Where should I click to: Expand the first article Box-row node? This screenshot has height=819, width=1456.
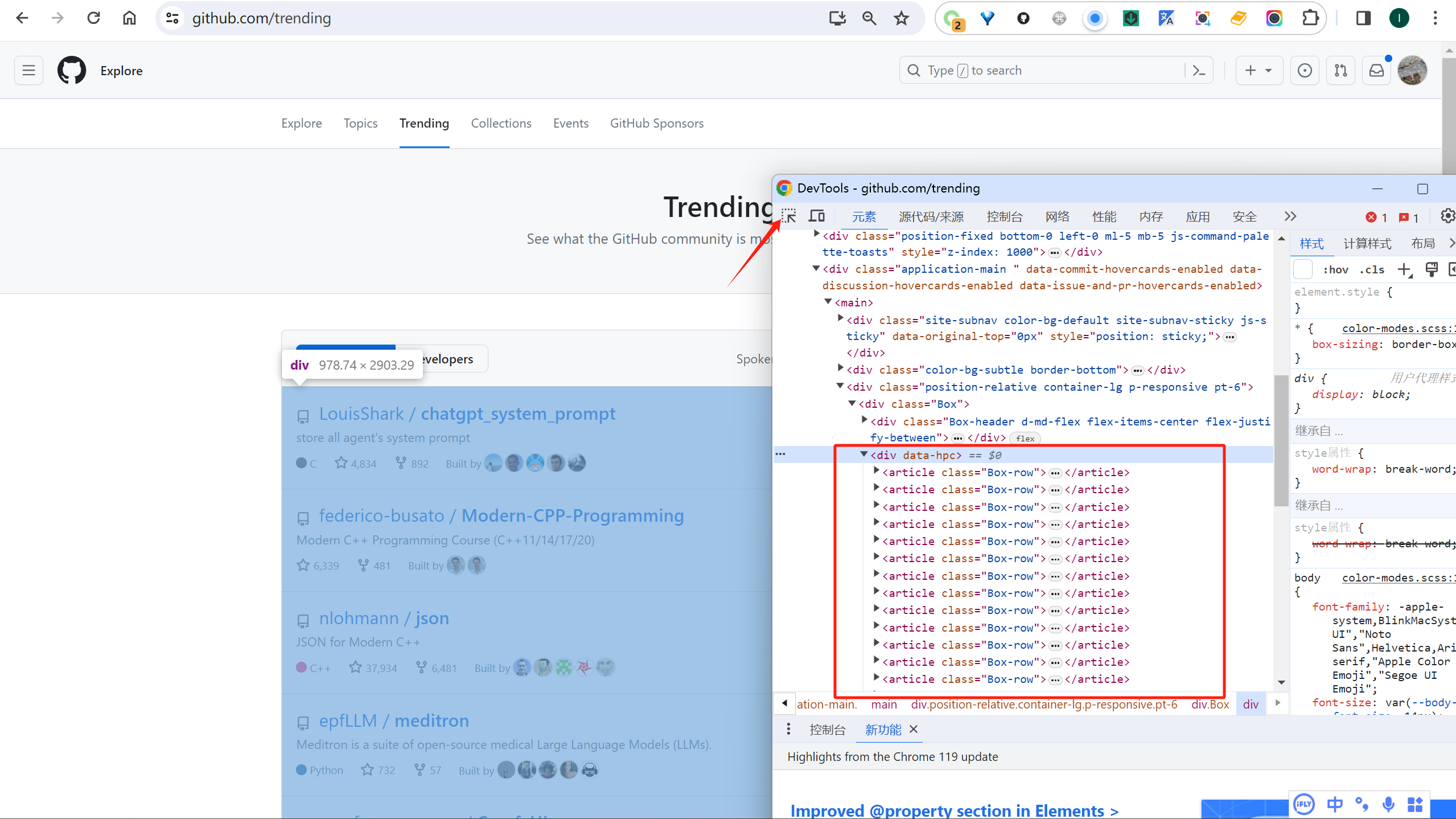[877, 471]
